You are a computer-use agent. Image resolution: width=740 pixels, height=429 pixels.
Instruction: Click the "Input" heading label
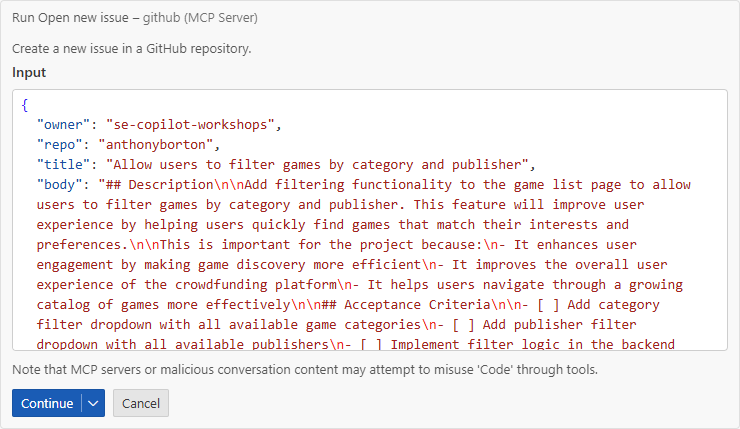tap(29, 72)
